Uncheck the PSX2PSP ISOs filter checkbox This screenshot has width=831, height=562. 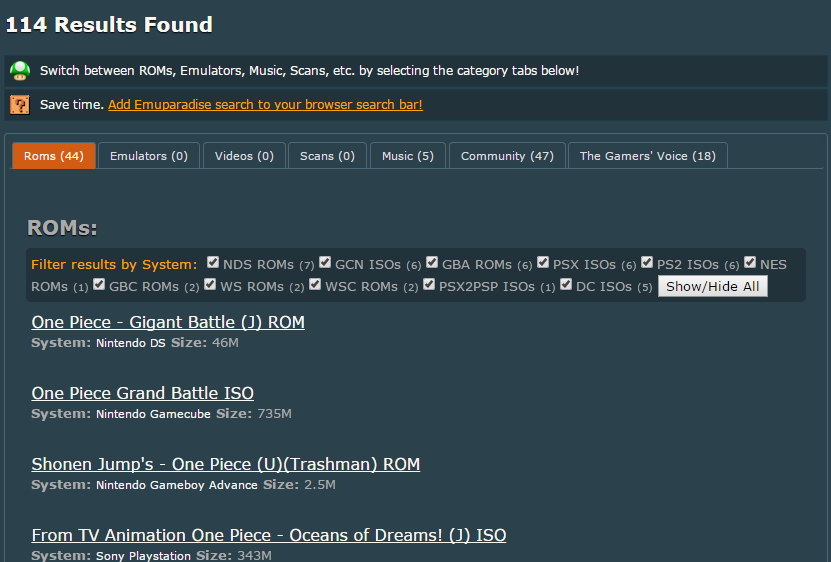pyautogui.click(x=429, y=284)
